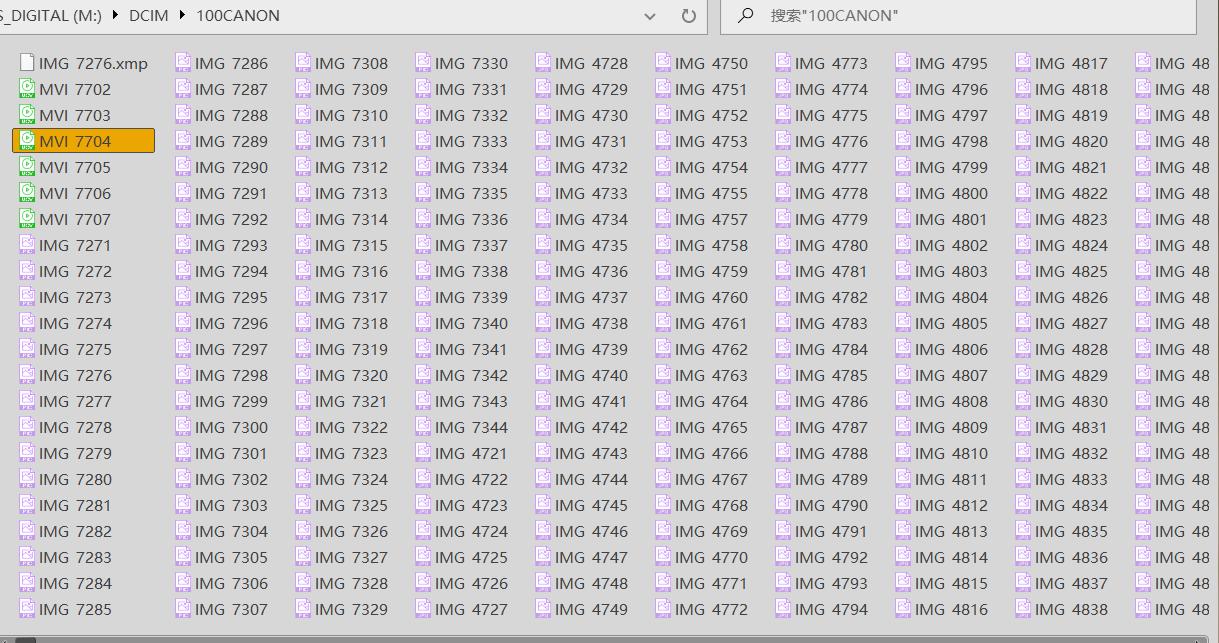Click the image icon of IMG 4728

coord(543,63)
